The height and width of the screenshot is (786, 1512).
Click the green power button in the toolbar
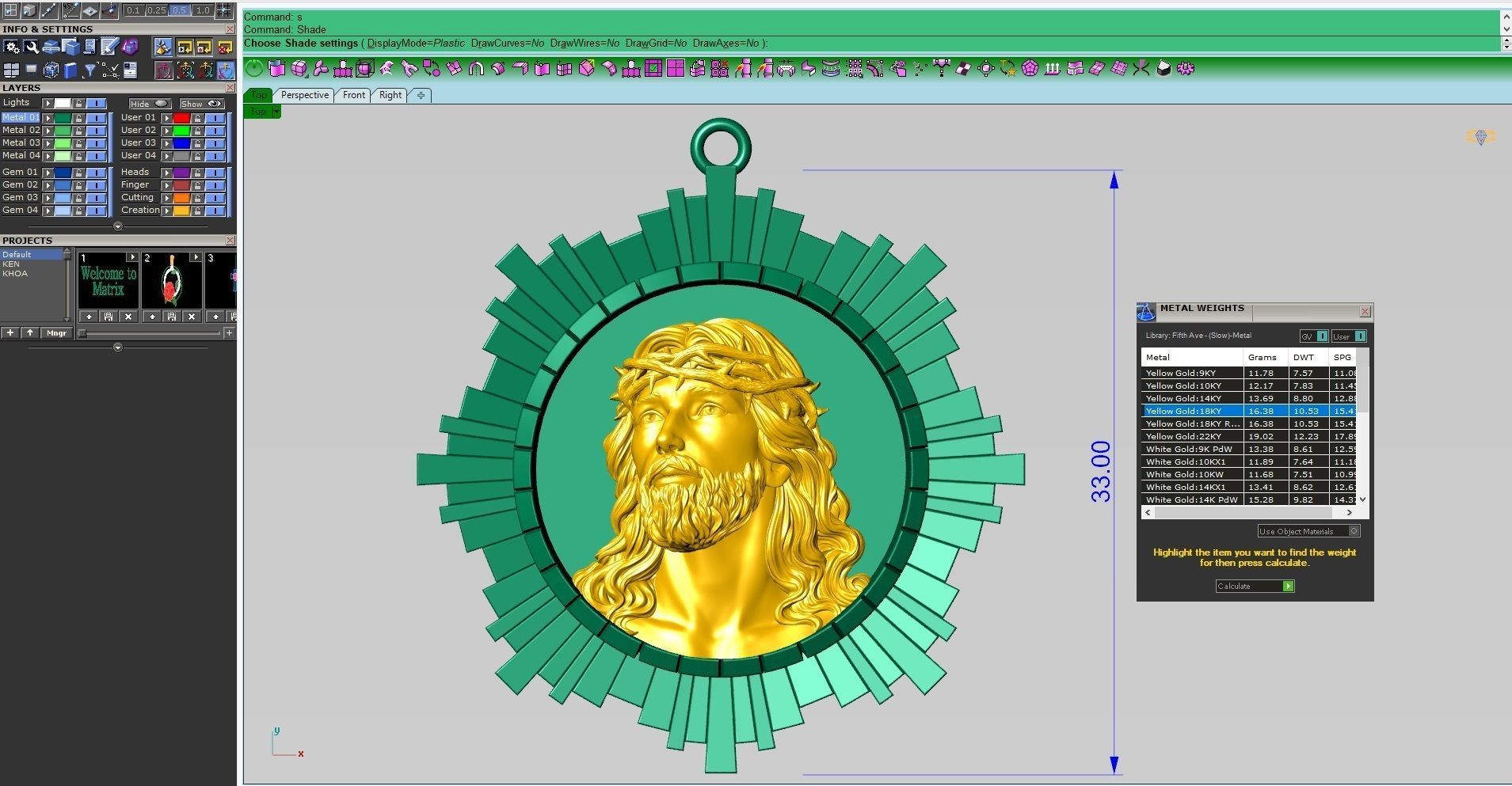click(253, 68)
